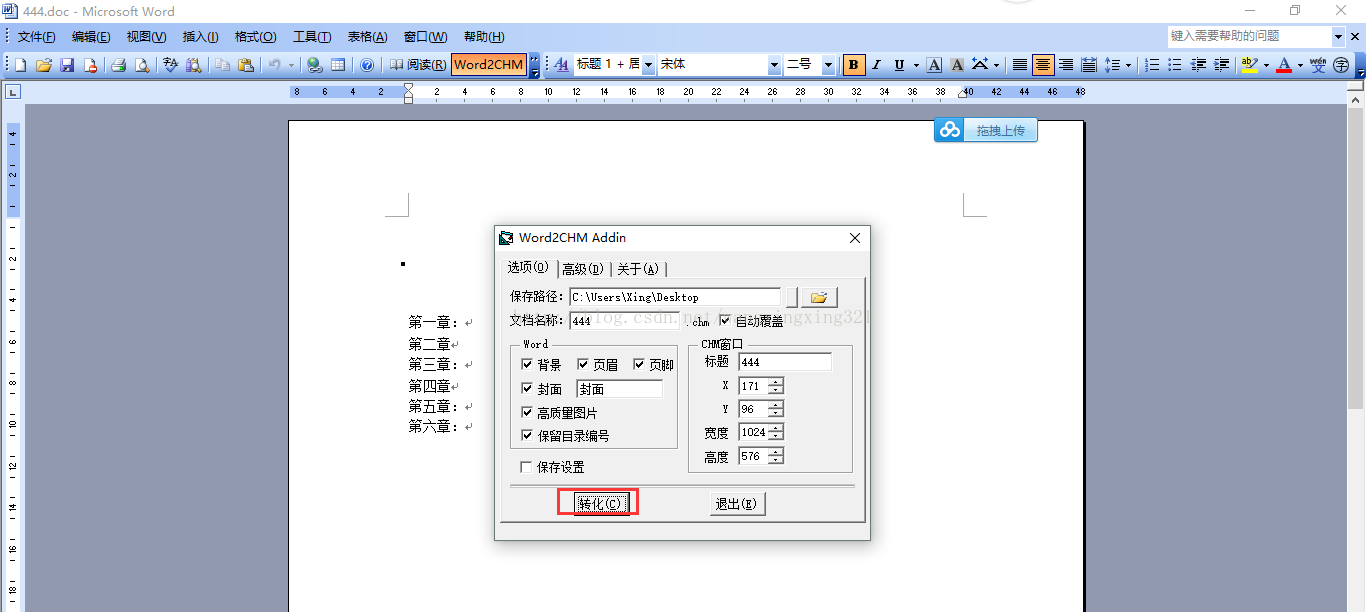1366x612 pixels.
Task: Apply distributed alignment
Action: (1089, 65)
